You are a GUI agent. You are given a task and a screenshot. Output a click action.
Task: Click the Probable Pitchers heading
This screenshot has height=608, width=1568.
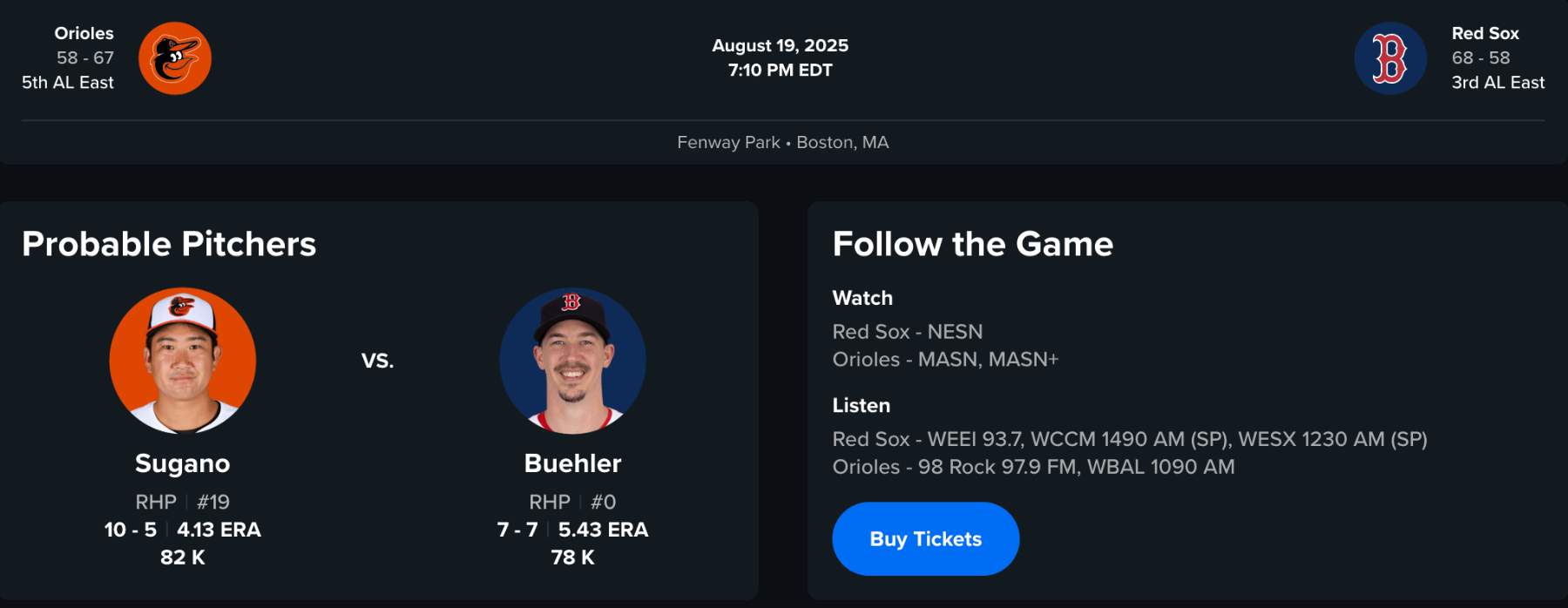click(169, 244)
